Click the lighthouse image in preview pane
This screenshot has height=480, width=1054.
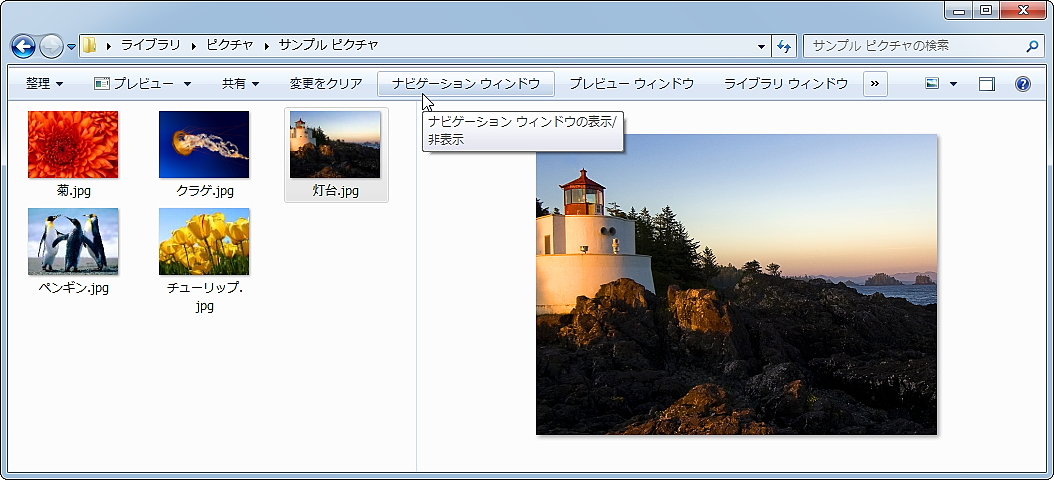click(x=736, y=284)
